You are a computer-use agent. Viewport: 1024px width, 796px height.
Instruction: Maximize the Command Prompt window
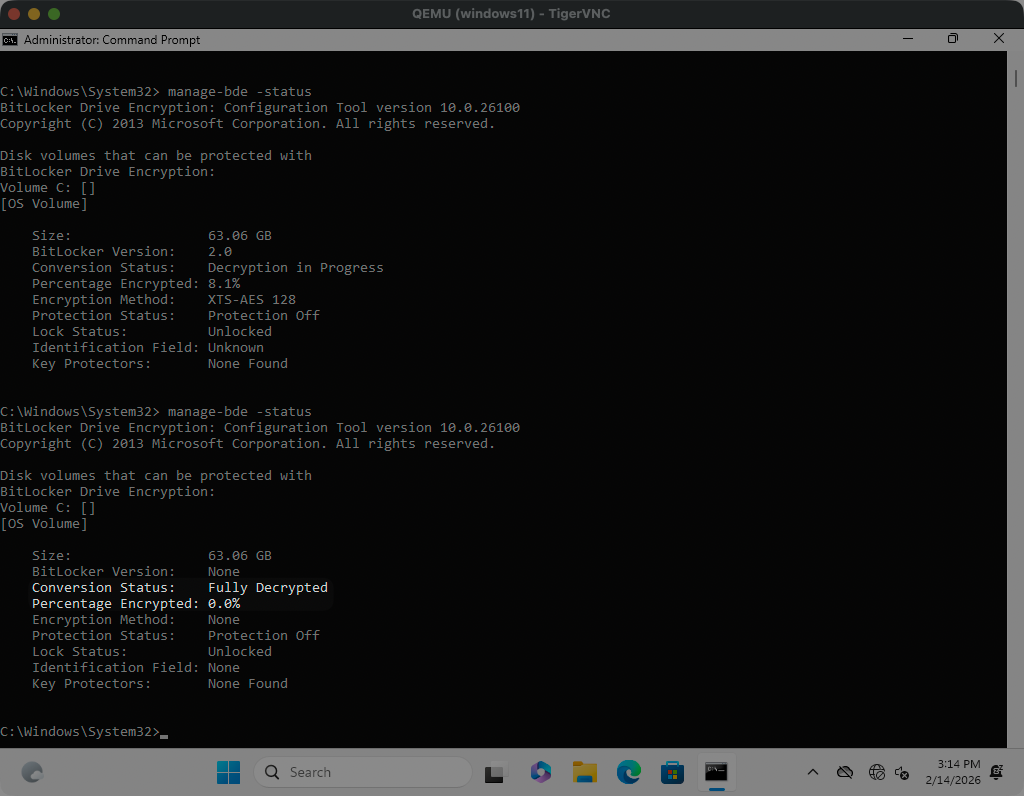[x=953, y=39]
